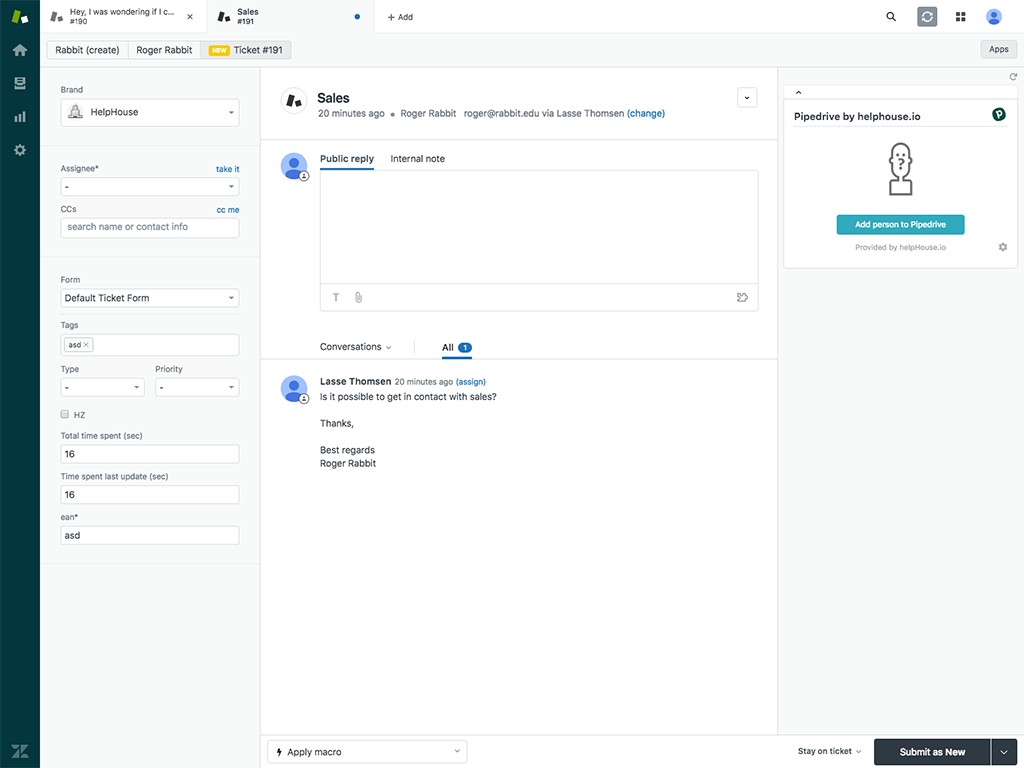The image size is (1024, 768).
Task: Click Lasse Thomsen's comment avatar
Action: tap(294, 389)
